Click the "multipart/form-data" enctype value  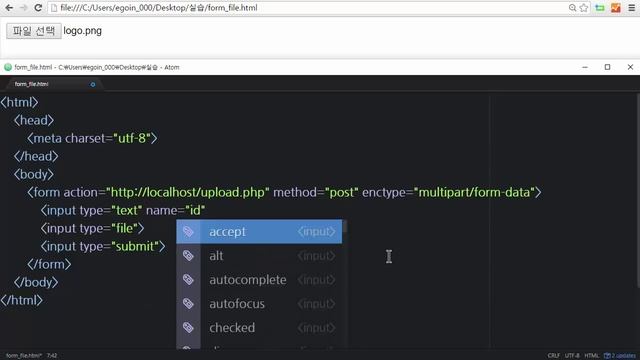[x=474, y=192]
